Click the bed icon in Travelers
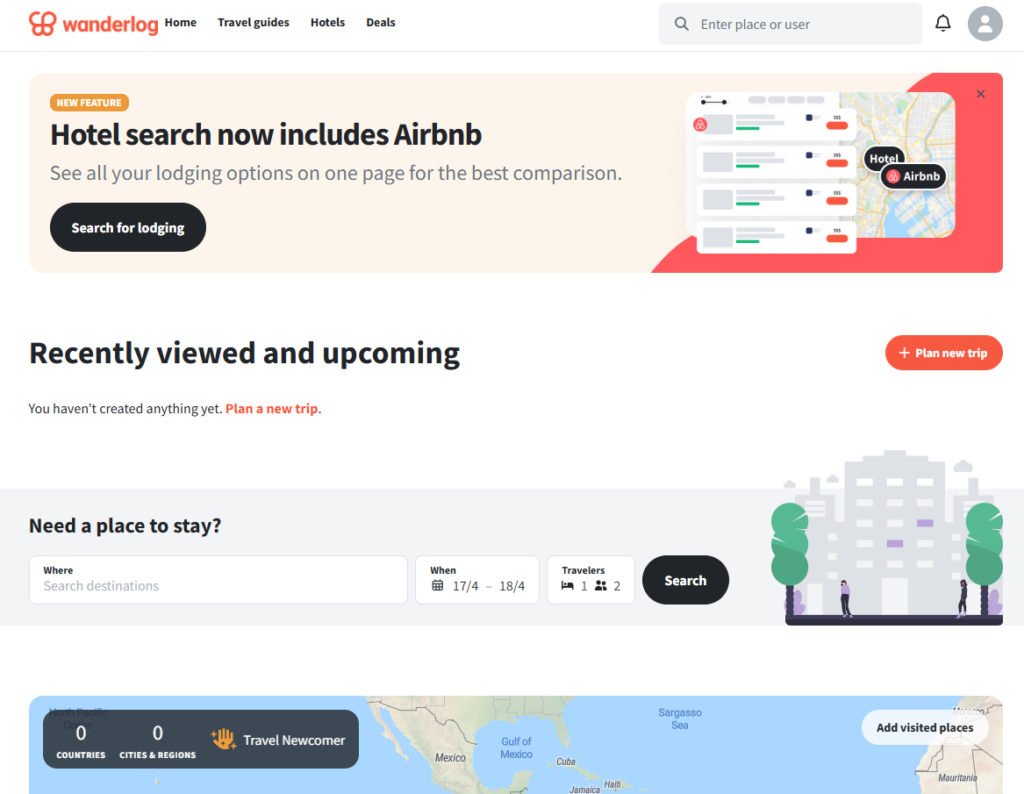The height and width of the screenshot is (794, 1024). [x=568, y=586]
